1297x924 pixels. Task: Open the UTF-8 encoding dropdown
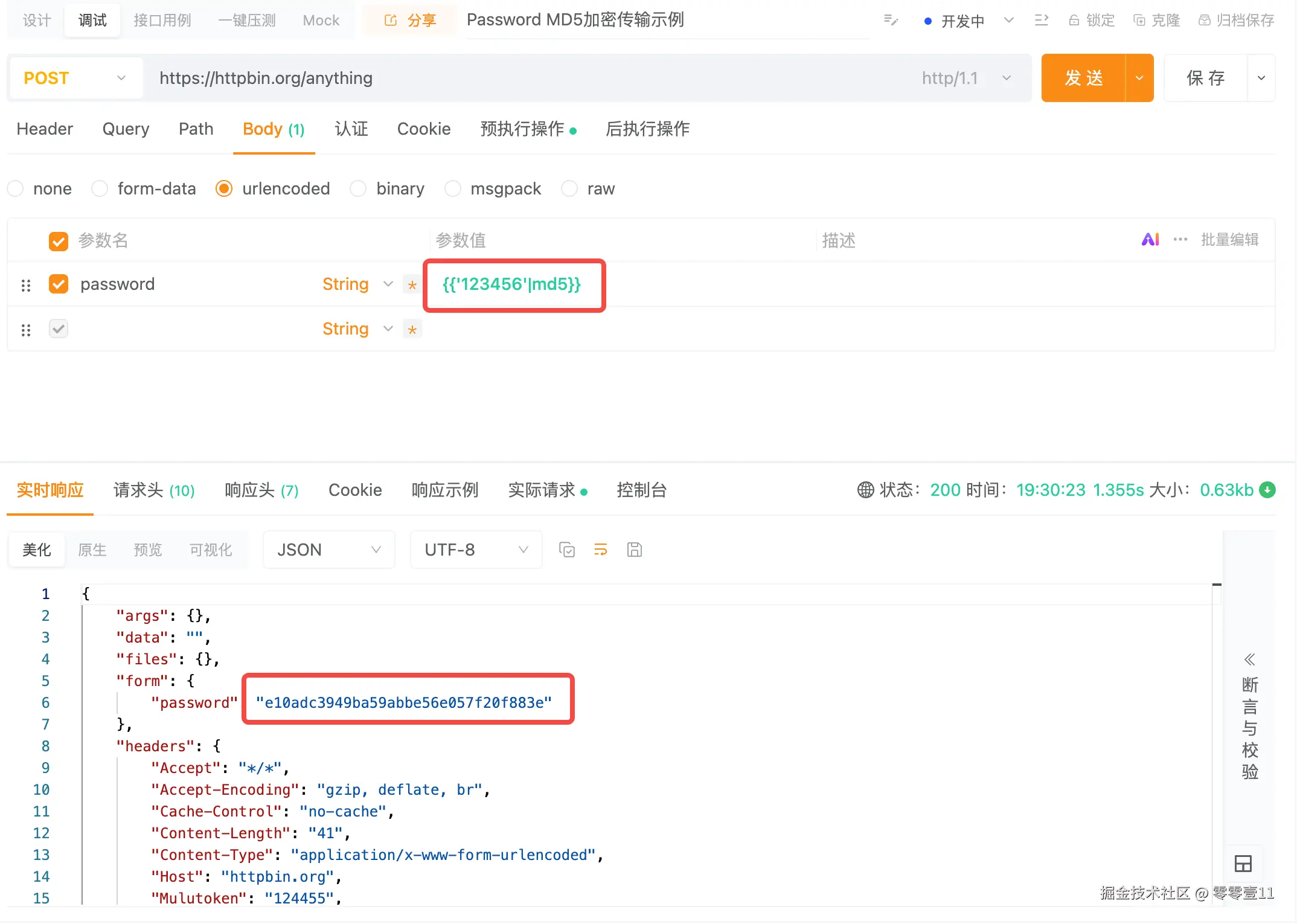[476, 550]
